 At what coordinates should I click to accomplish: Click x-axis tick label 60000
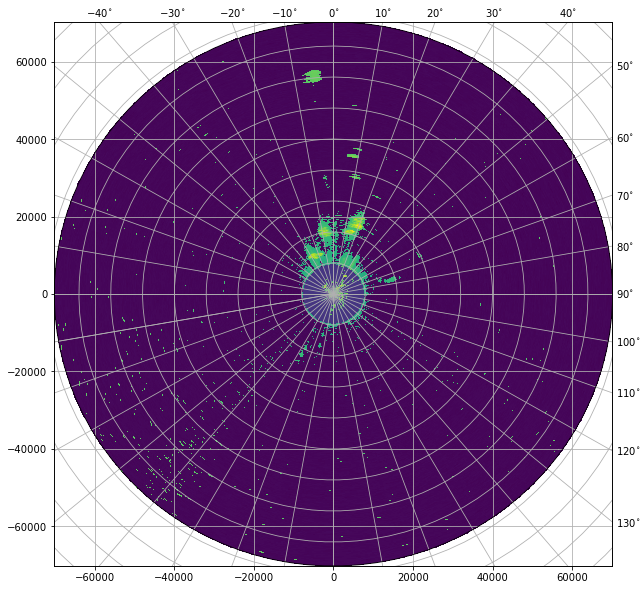[572, 577]
